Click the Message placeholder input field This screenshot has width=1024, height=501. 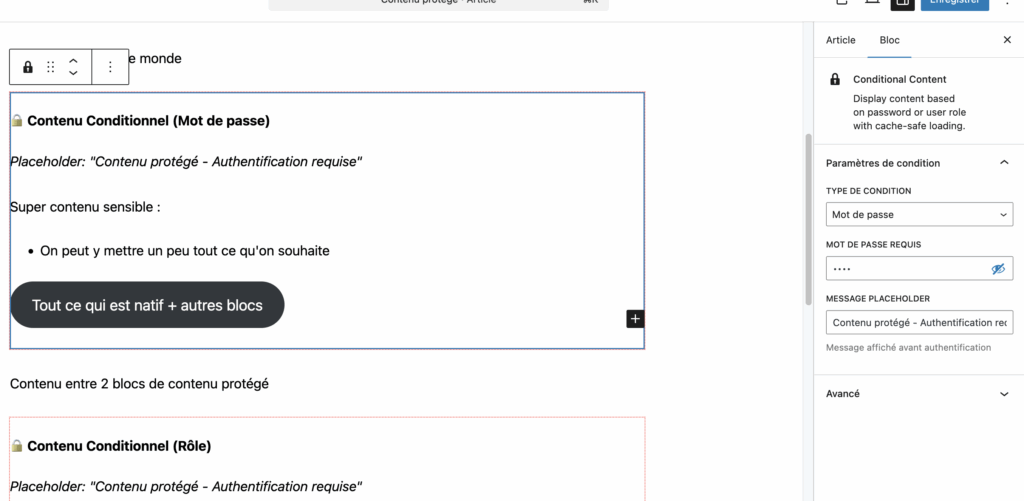920,323
